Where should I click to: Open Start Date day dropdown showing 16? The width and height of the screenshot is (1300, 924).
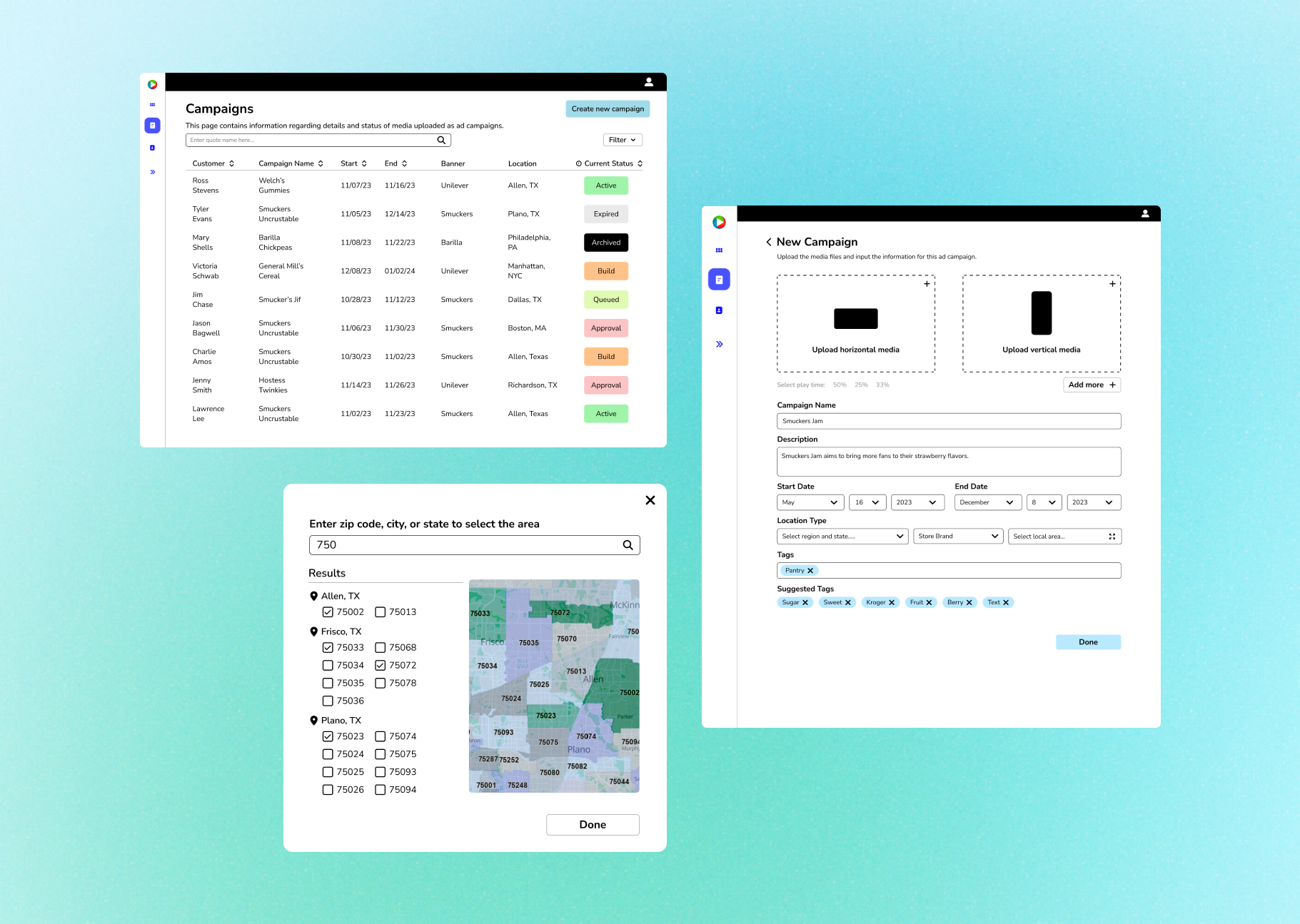click(x=867, y=502)
